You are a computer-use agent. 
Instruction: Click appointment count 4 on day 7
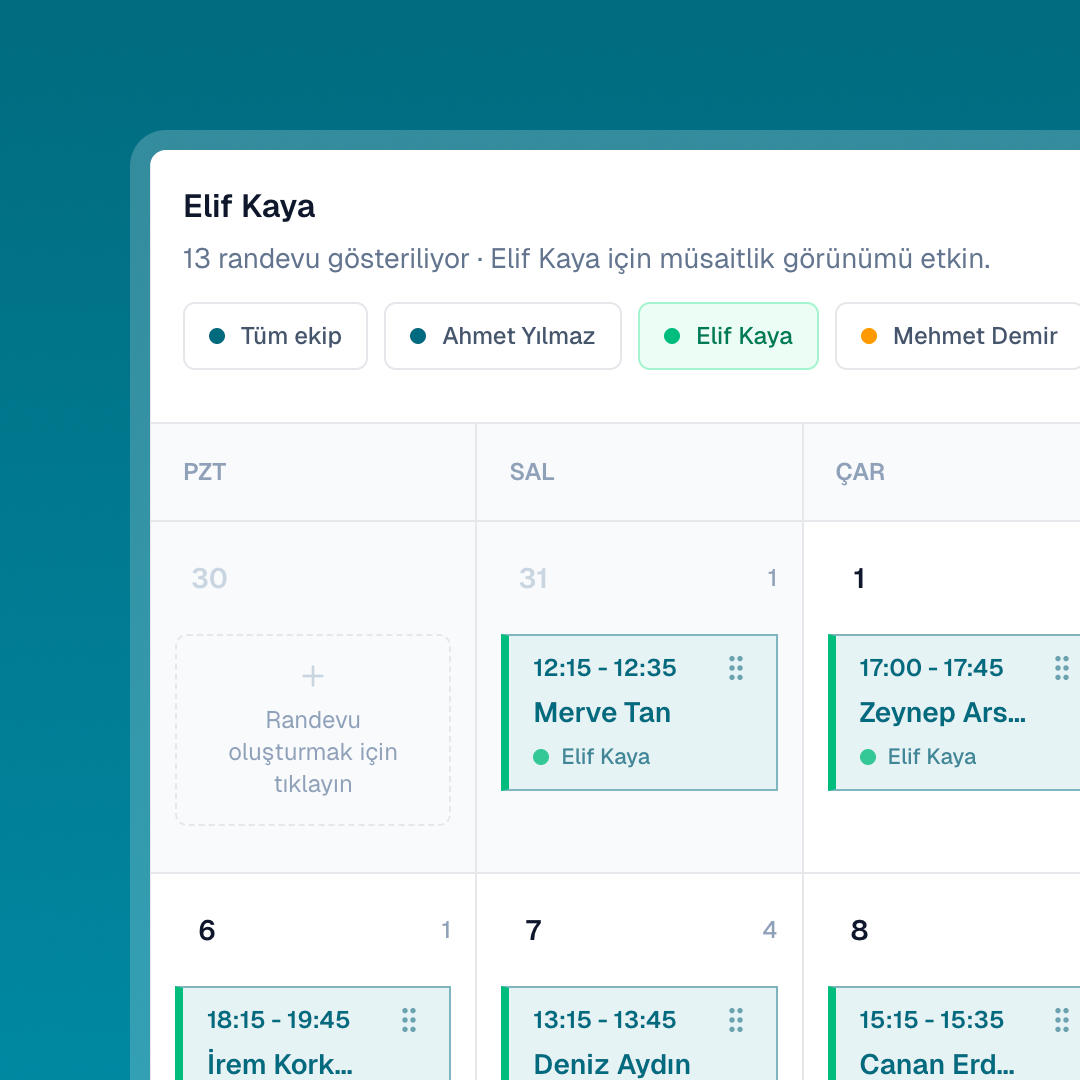[x=769, y=931]
